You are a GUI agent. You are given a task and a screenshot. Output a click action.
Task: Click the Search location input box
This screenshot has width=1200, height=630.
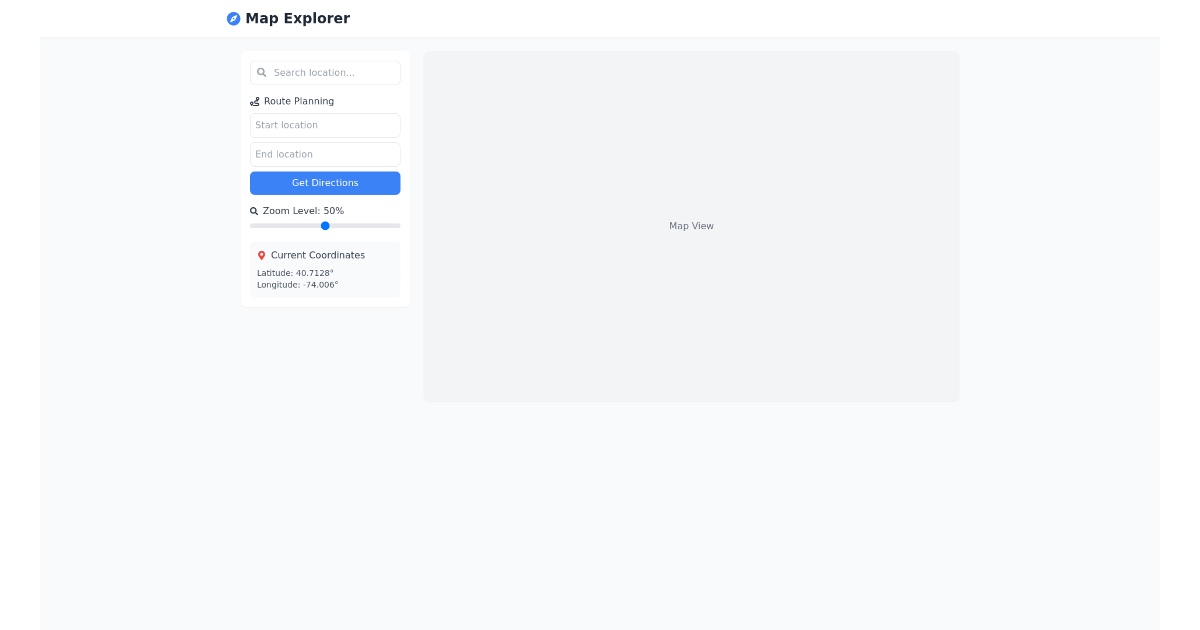click(325, 72)
